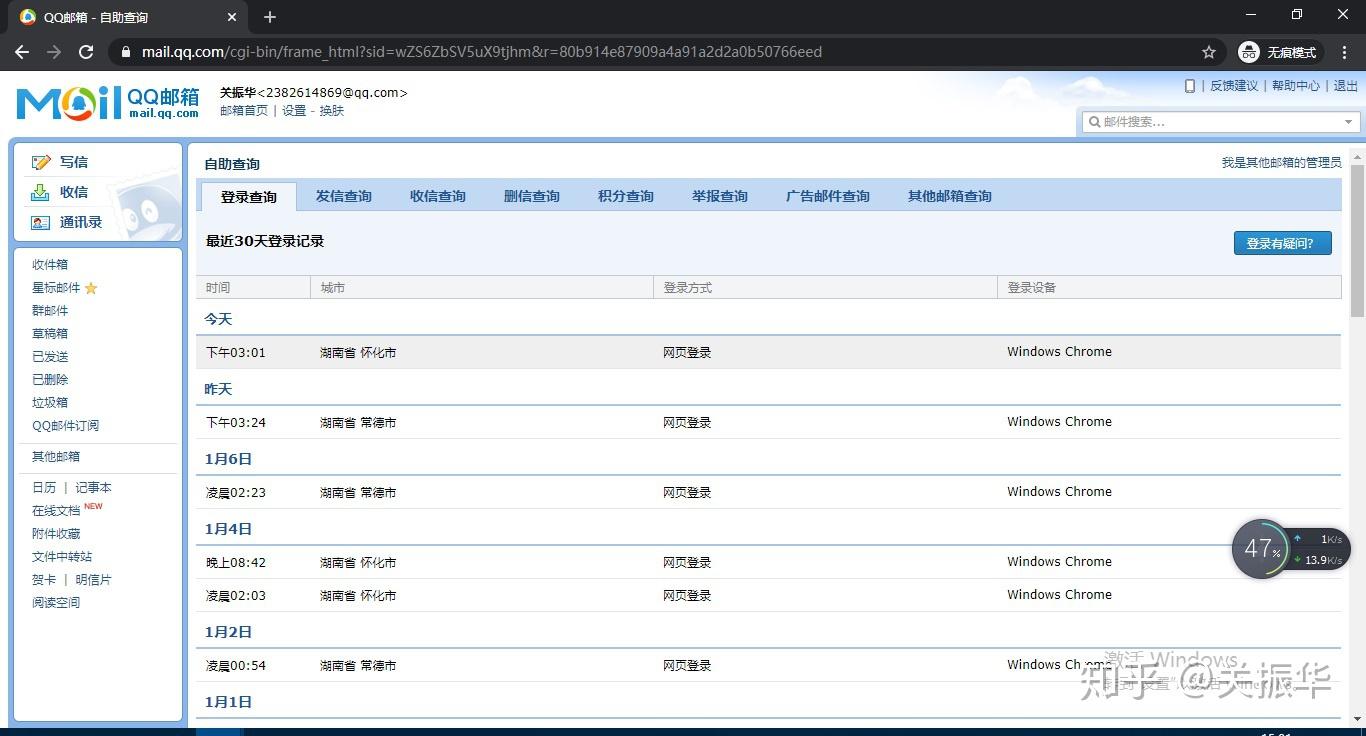This screenshot has width=1366, height=736.
Task: Select the 凌晨02:23 login row
Action: (768, 492)
